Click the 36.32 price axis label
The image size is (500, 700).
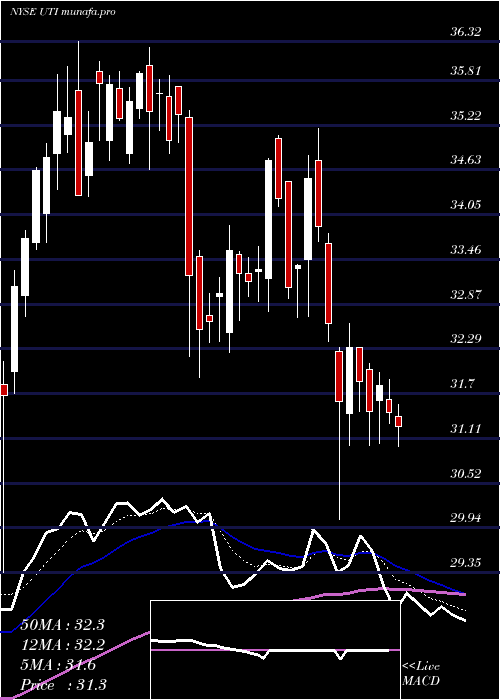point(466,32)
